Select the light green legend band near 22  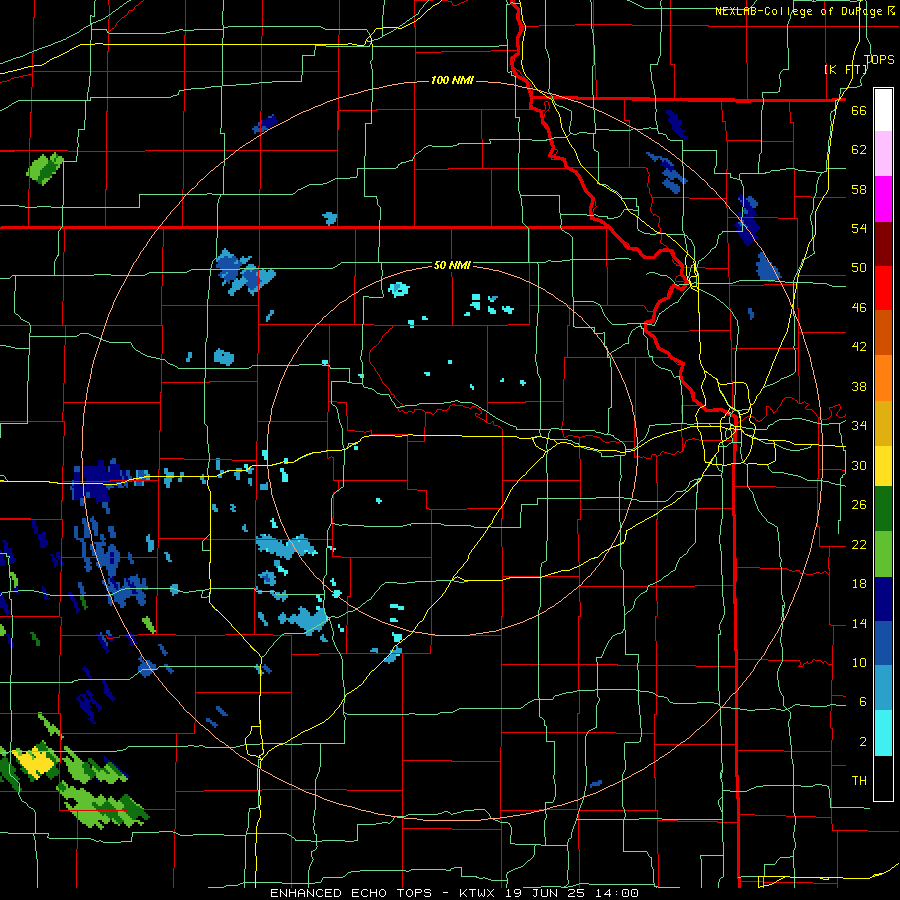[x=883, y=554]
